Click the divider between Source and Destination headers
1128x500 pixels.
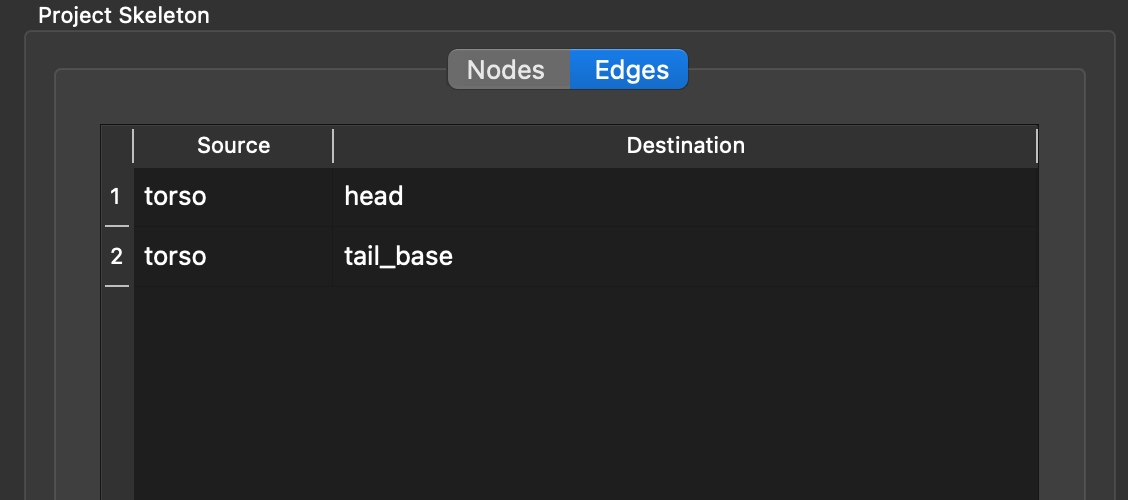333,146
